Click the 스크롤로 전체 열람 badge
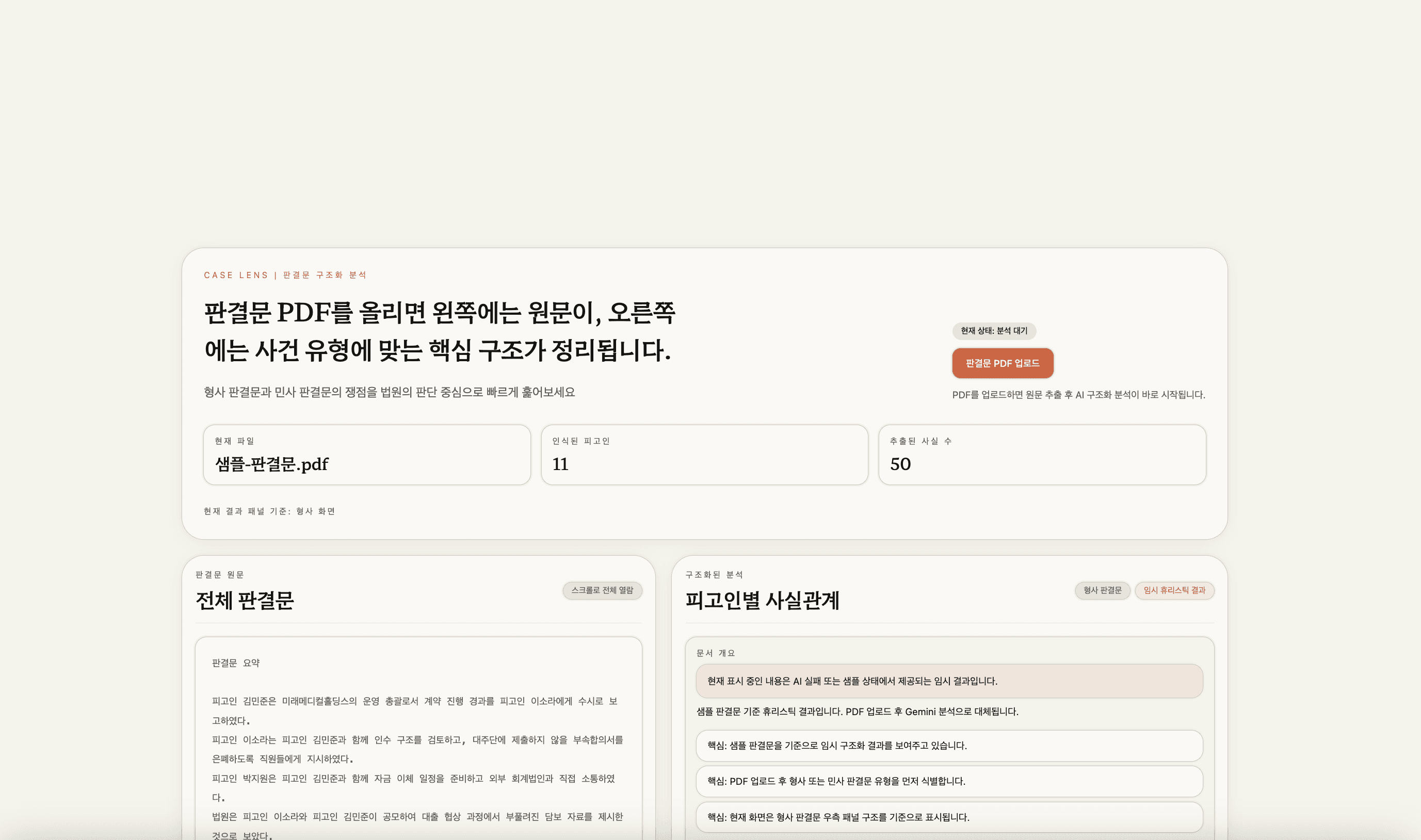This screenshot has width=1421, height=840. pyautogui.click(x=602, y=590)
